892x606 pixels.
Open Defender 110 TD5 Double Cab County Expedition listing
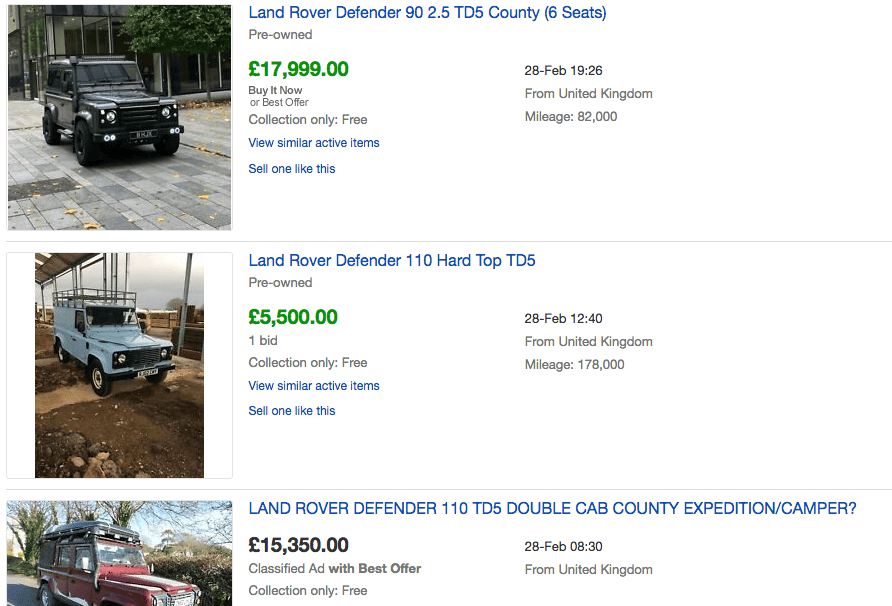(x=552, y=509)
